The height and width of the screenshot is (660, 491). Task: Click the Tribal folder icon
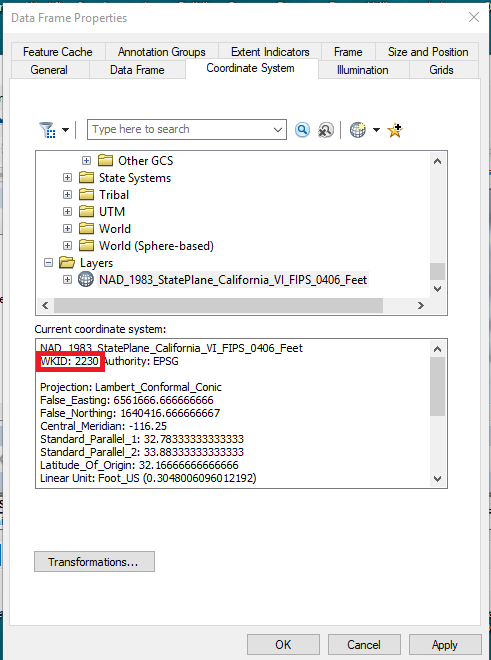click(86, 194)
